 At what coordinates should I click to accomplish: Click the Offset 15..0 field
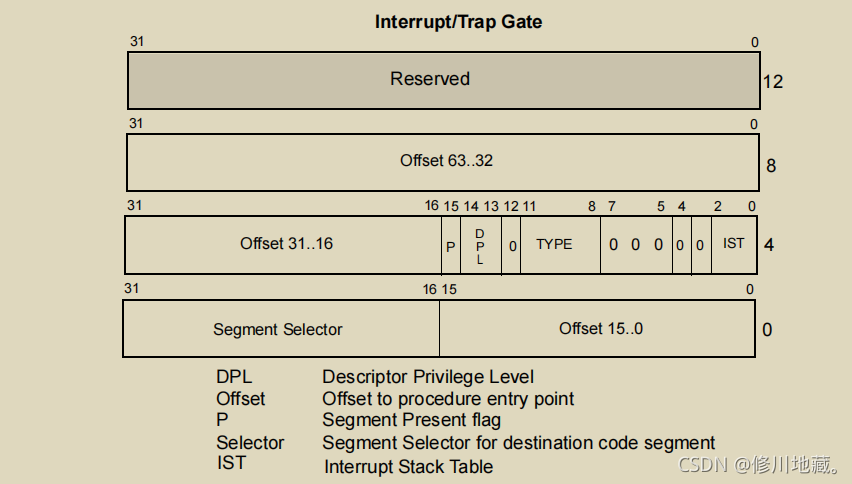point(597,329)
